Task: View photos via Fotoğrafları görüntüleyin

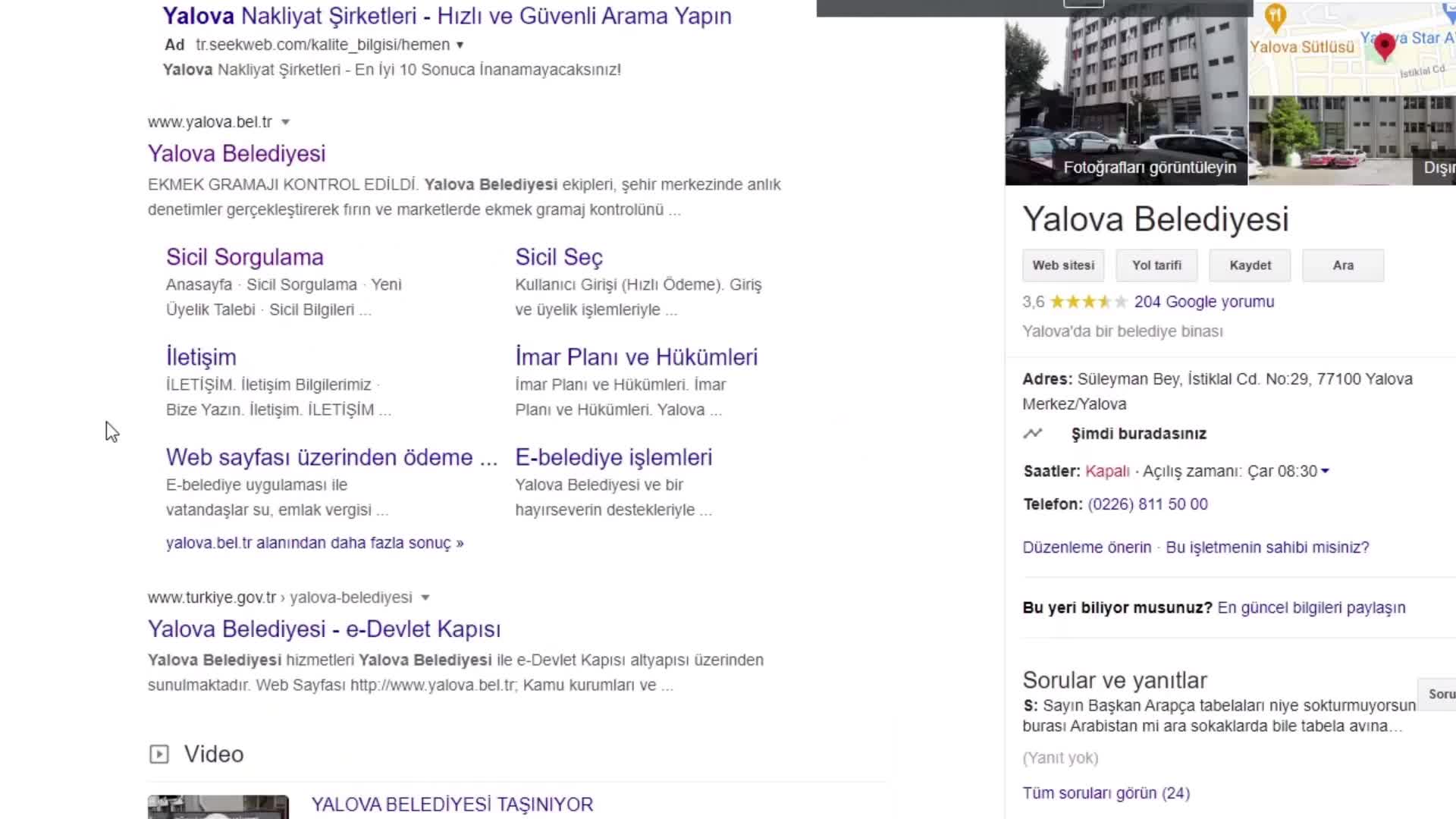Action: point(1150,168)
